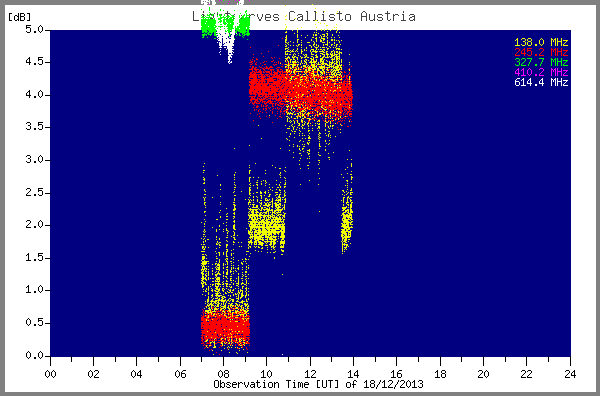This screenshot has height=396, width=600.
Task: Click the 4.0 dB axis label
Action: [x=34, y=95]
